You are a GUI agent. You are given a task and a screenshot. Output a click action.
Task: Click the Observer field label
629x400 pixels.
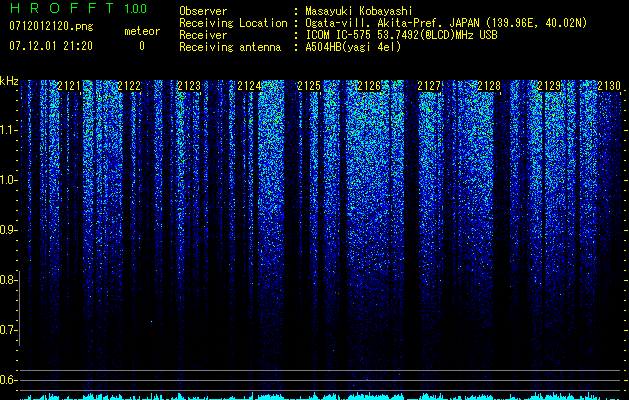[203, 11]
